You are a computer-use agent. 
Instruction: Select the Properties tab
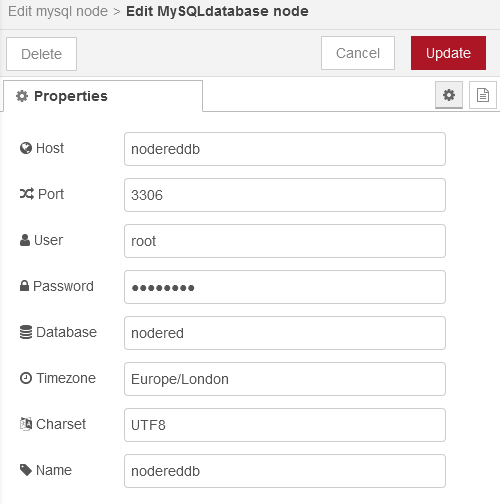(x=103, y=96)
